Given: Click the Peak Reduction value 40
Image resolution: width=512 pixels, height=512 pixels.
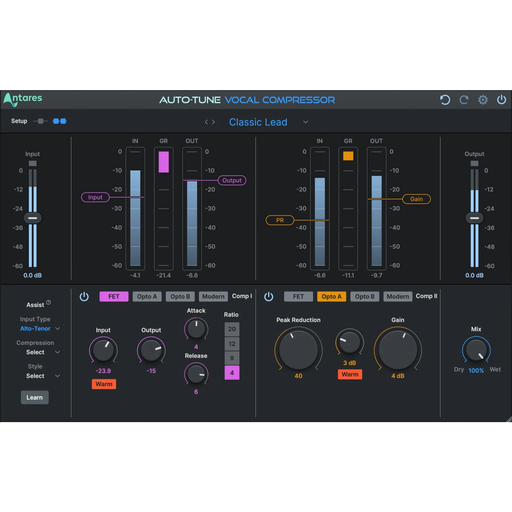Looking at the screenshot, I should pyautogui.click(x=298, y=376).
